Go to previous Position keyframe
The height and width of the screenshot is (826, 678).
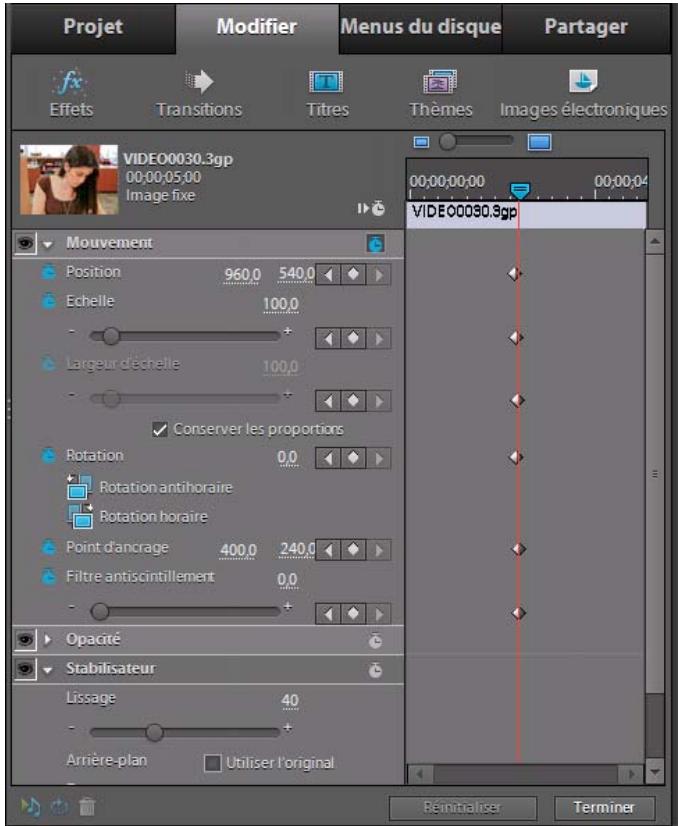click(328, 274)
